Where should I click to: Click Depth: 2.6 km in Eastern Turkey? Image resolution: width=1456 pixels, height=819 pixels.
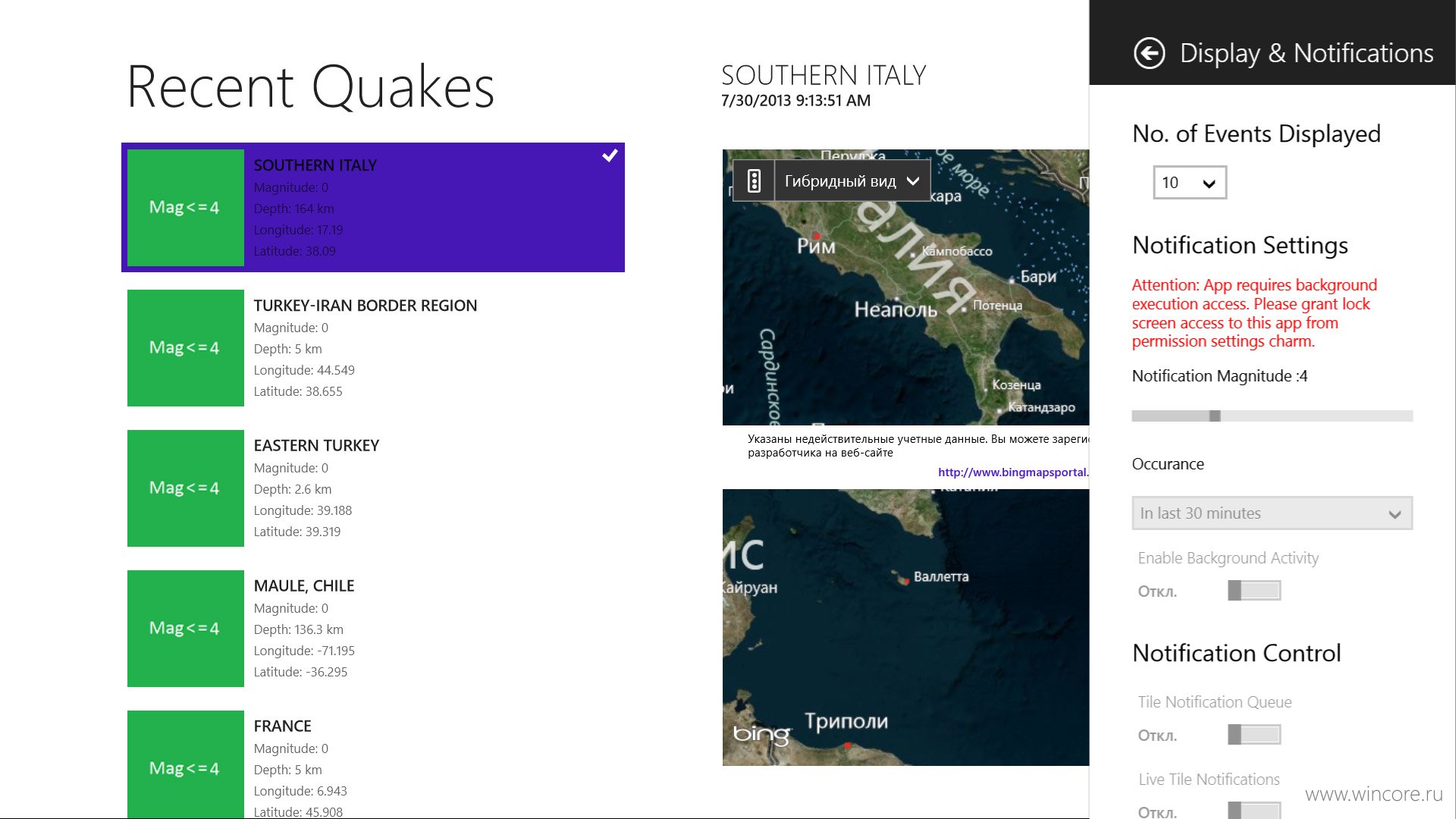[292, 489]
